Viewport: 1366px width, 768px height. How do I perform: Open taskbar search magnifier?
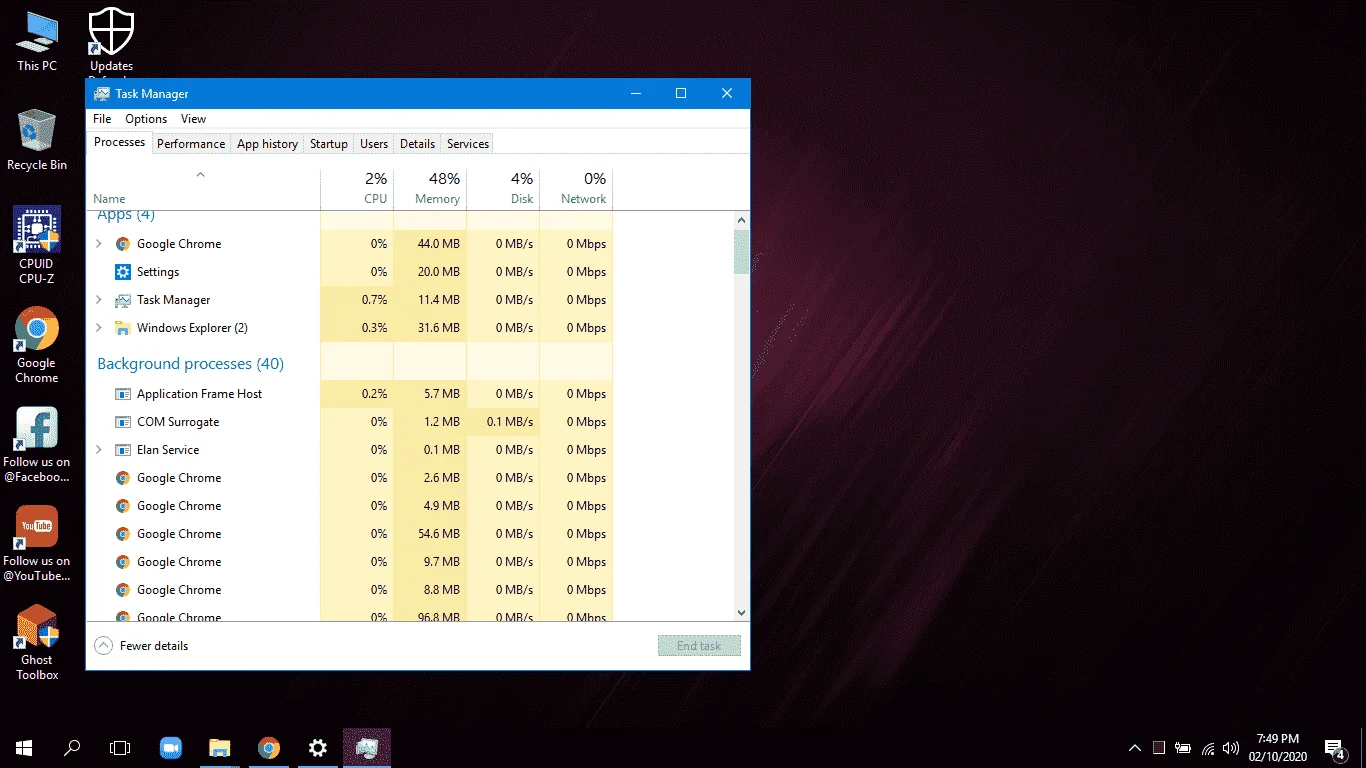[72, 748]
